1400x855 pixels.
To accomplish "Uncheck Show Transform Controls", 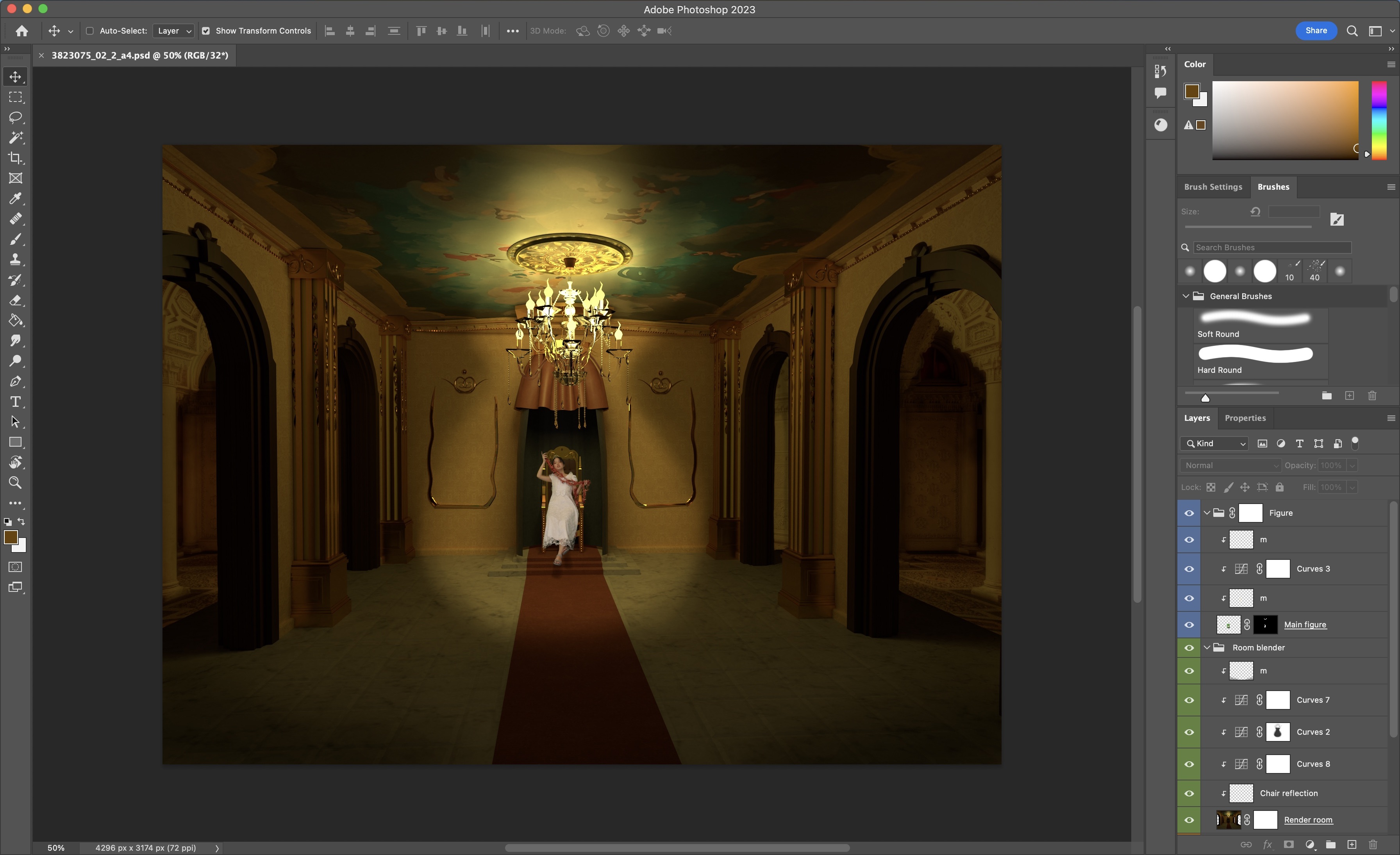I will point(206,31).
